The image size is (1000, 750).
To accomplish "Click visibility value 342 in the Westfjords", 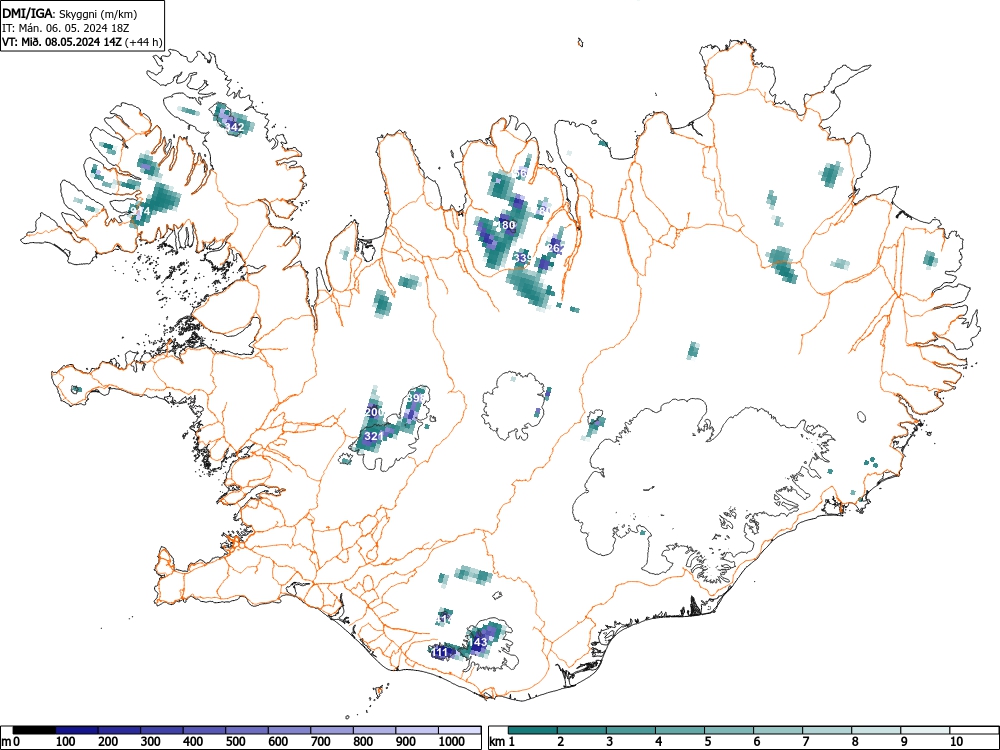I will point(235,128).
